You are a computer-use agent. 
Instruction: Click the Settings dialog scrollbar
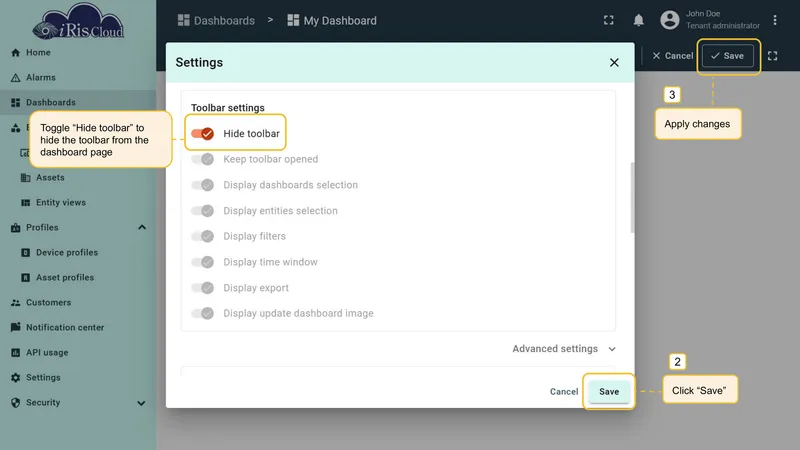point(633,198)
